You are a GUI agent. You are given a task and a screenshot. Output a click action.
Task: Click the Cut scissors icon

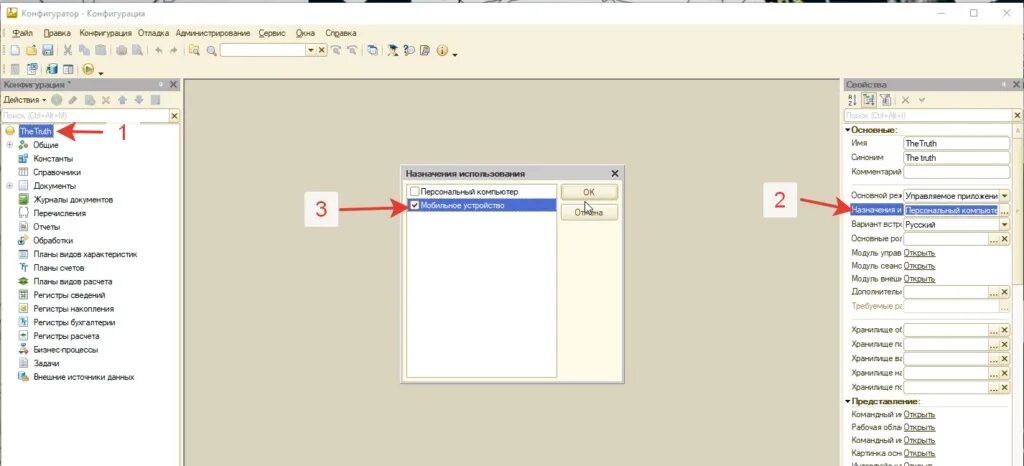point(68,50)
